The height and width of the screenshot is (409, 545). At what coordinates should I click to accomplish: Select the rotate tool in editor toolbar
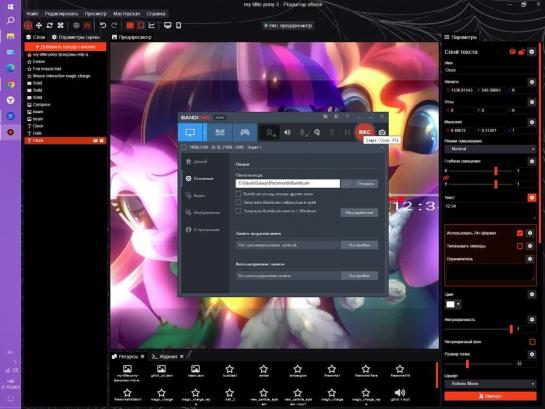(x=50, y=25)
